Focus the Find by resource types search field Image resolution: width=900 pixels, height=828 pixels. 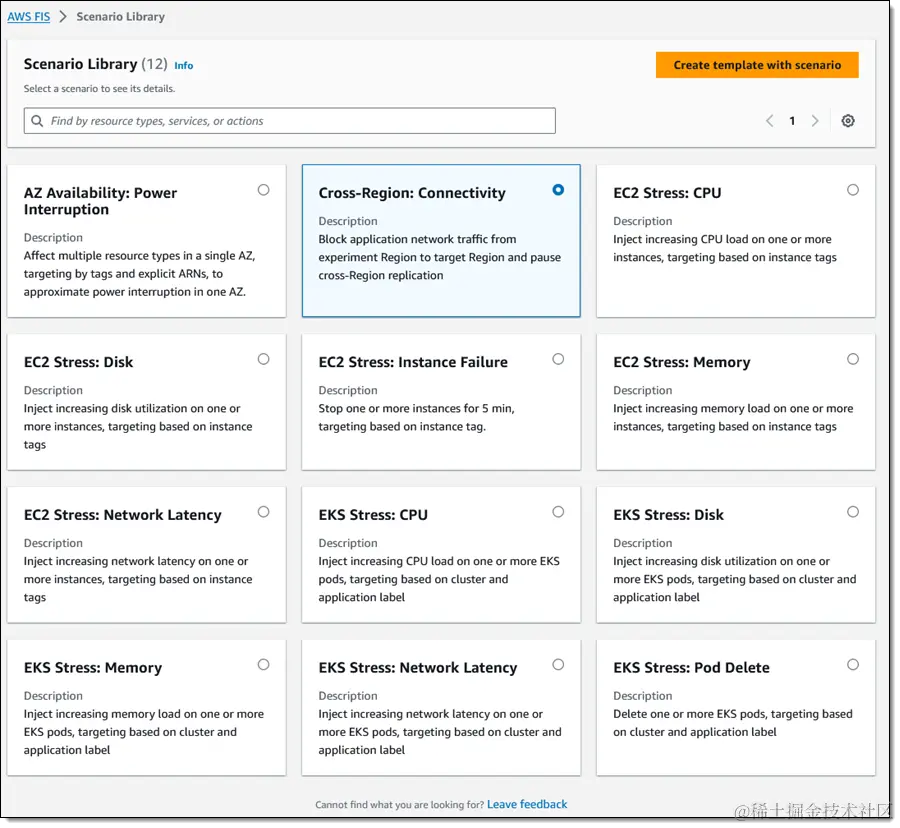(x=291, y=121)
